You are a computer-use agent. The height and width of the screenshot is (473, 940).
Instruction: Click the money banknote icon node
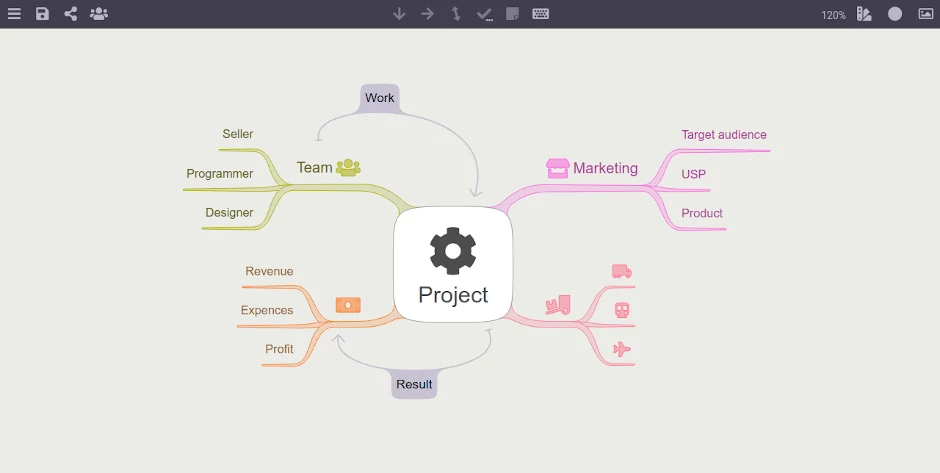tap(348, 305)
